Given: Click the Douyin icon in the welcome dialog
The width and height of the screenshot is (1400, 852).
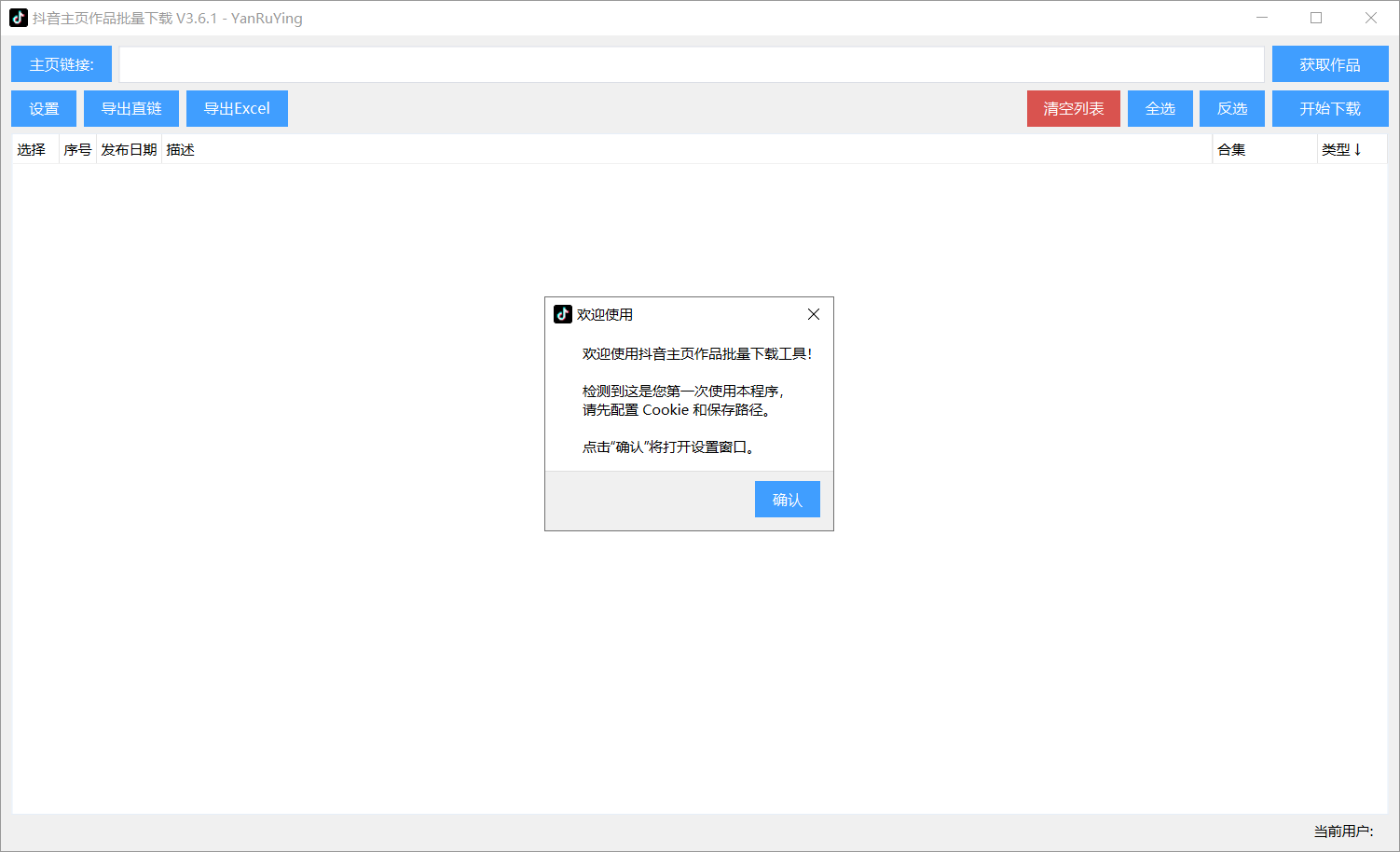Looking at the screenshot, I should 561,314.
